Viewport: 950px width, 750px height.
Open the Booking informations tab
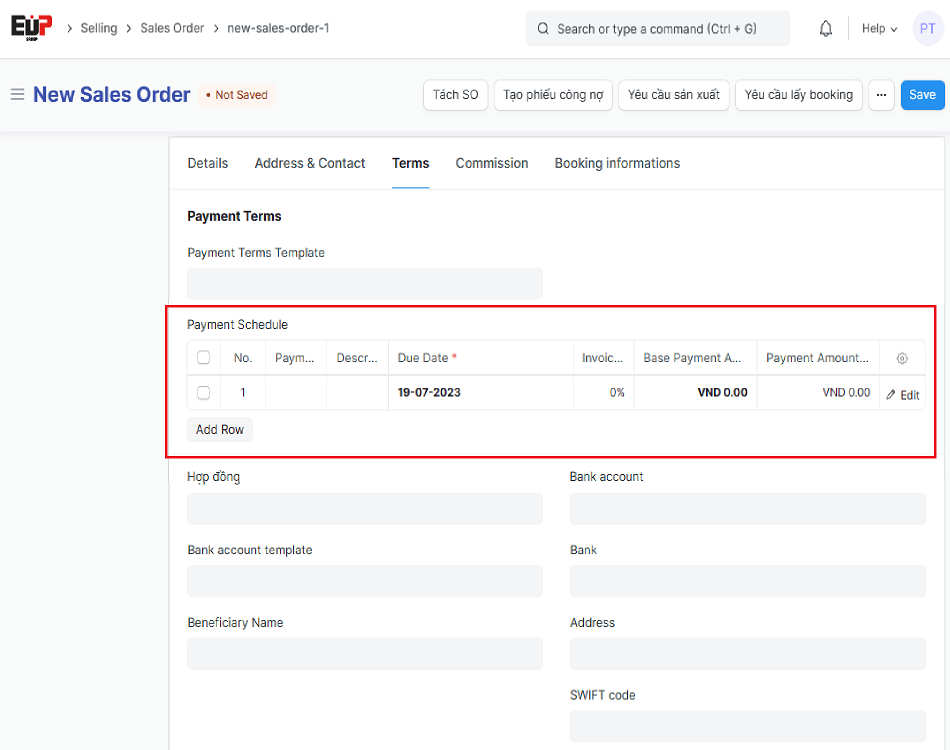coord(617,163)
